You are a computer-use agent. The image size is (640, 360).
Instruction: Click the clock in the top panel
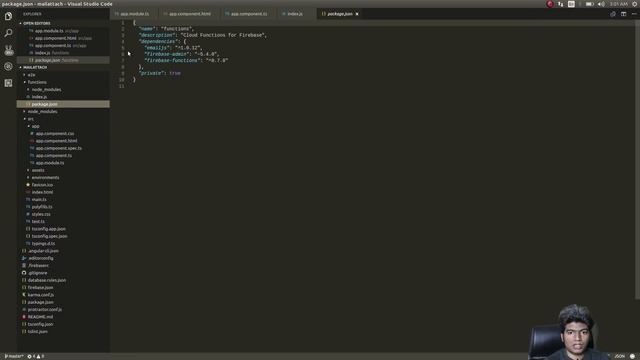click(618, 4)
